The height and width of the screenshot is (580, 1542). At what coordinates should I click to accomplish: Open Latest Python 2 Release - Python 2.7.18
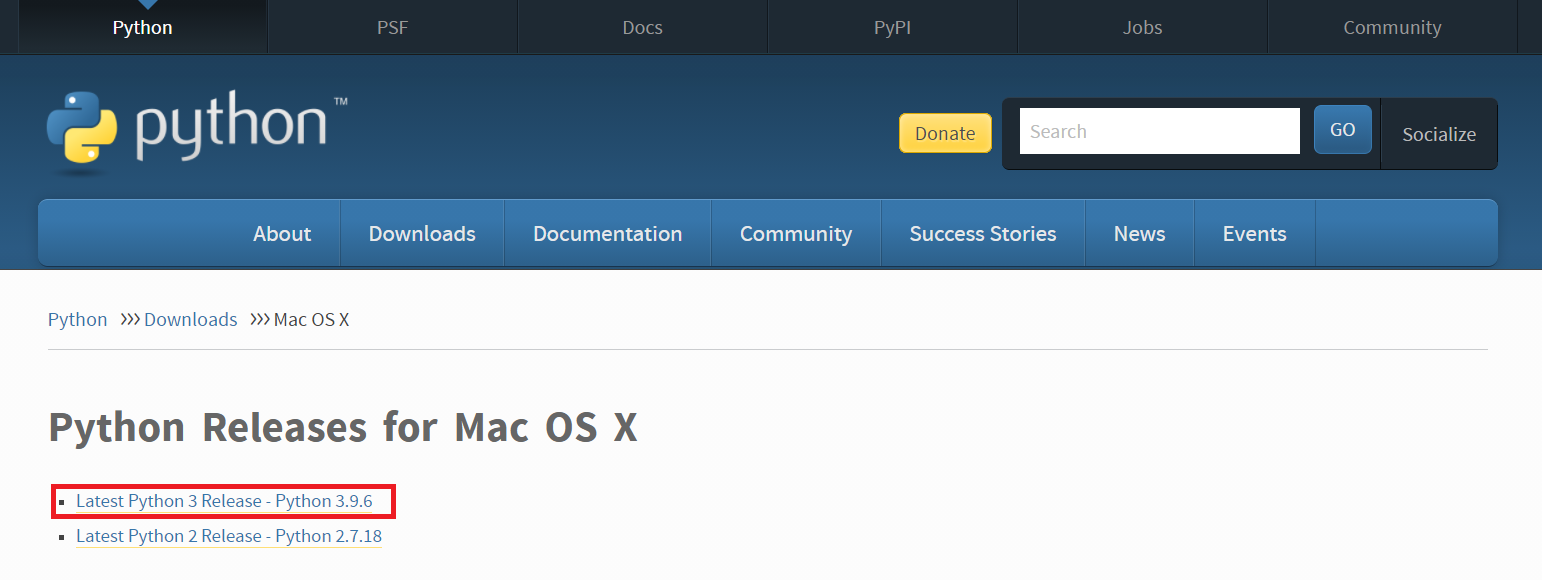pos(229,536)
